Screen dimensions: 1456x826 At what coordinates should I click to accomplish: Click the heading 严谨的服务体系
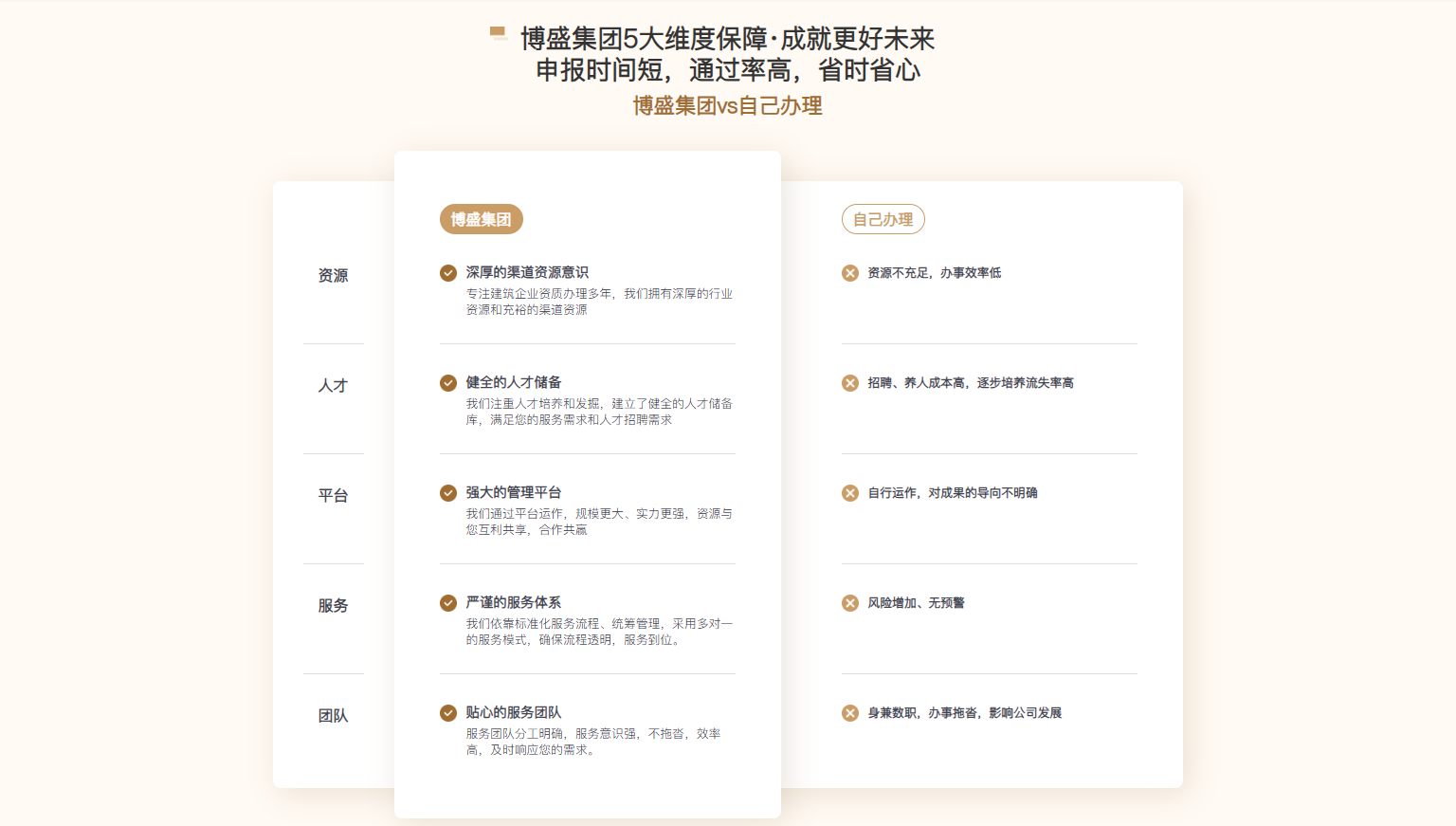[514, 603]
